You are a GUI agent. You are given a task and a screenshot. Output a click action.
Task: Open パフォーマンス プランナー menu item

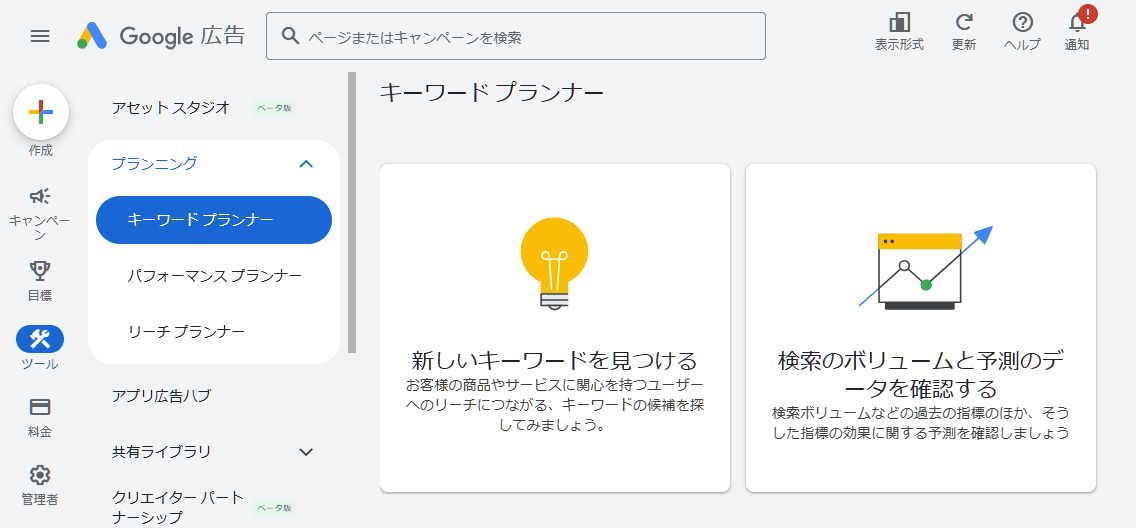point(215,275)
